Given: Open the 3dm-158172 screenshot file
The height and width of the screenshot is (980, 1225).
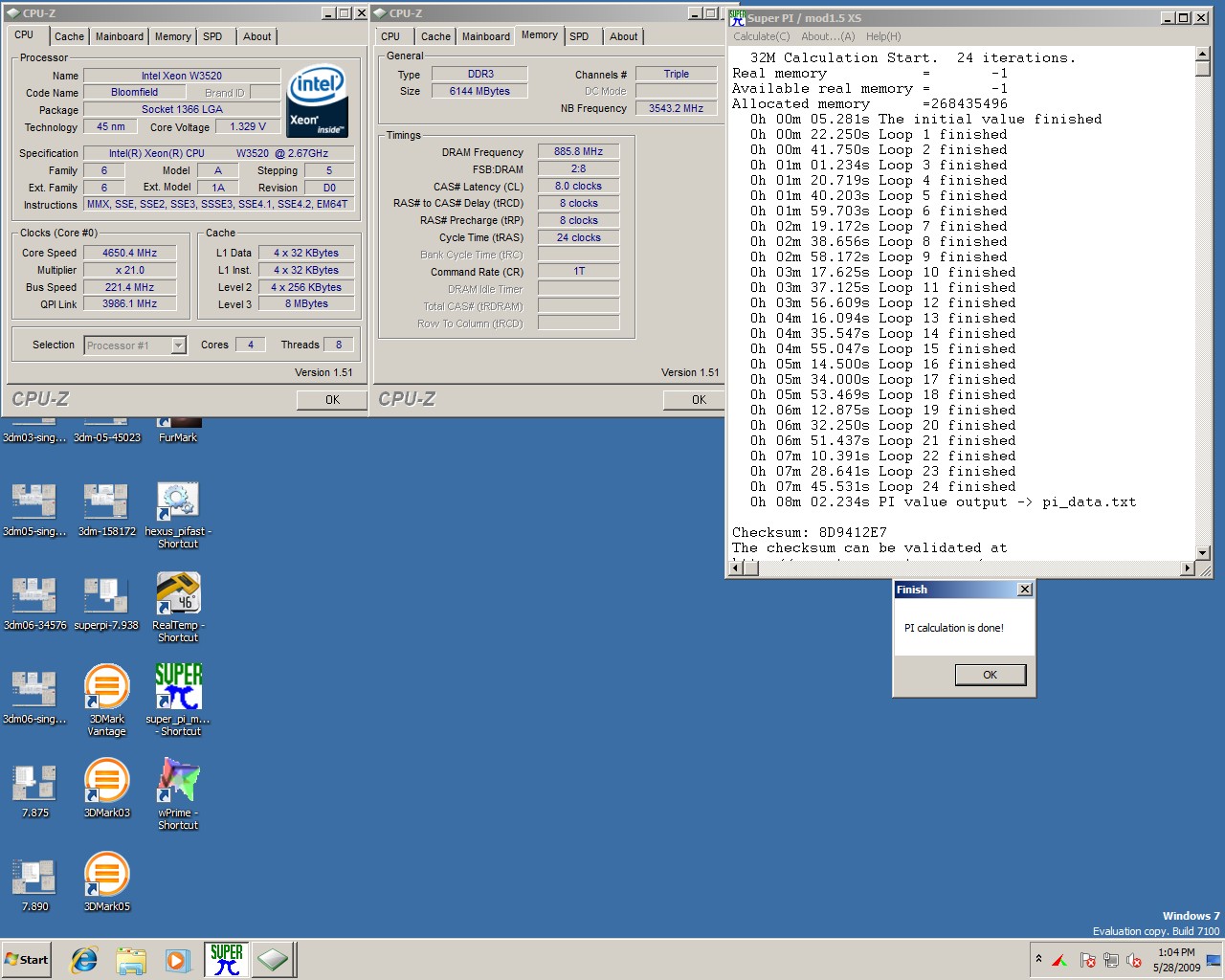Looking at the screenshot, I should 107,509.
